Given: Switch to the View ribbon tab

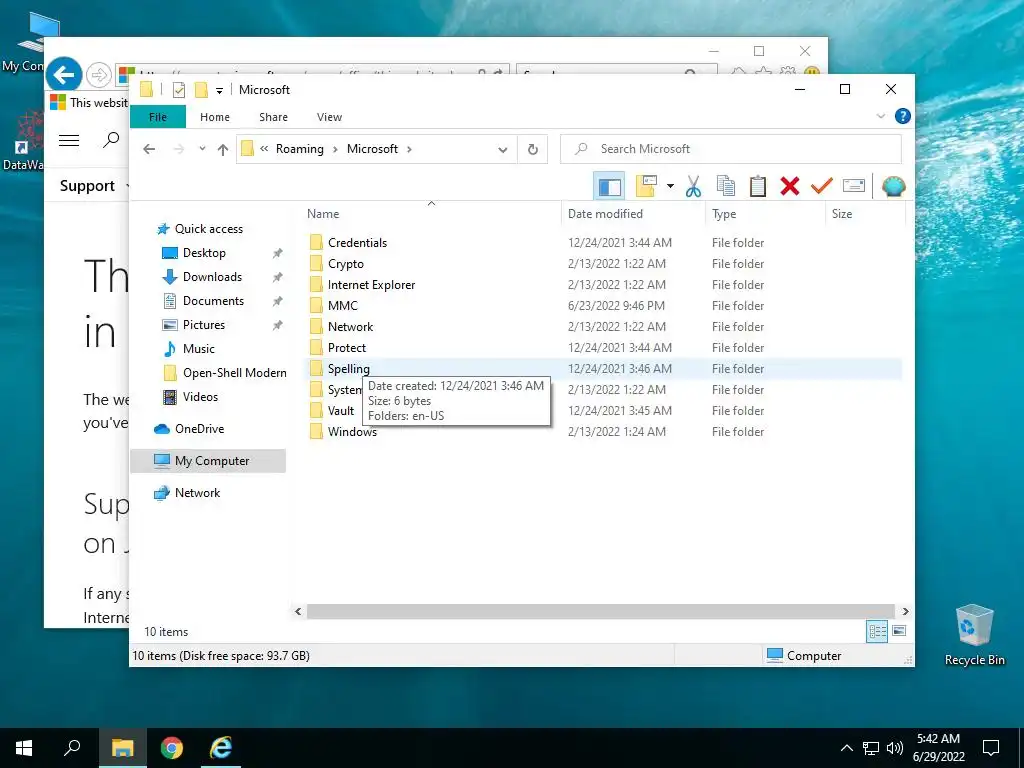Looking at the screenshot, I should (329, 117).
